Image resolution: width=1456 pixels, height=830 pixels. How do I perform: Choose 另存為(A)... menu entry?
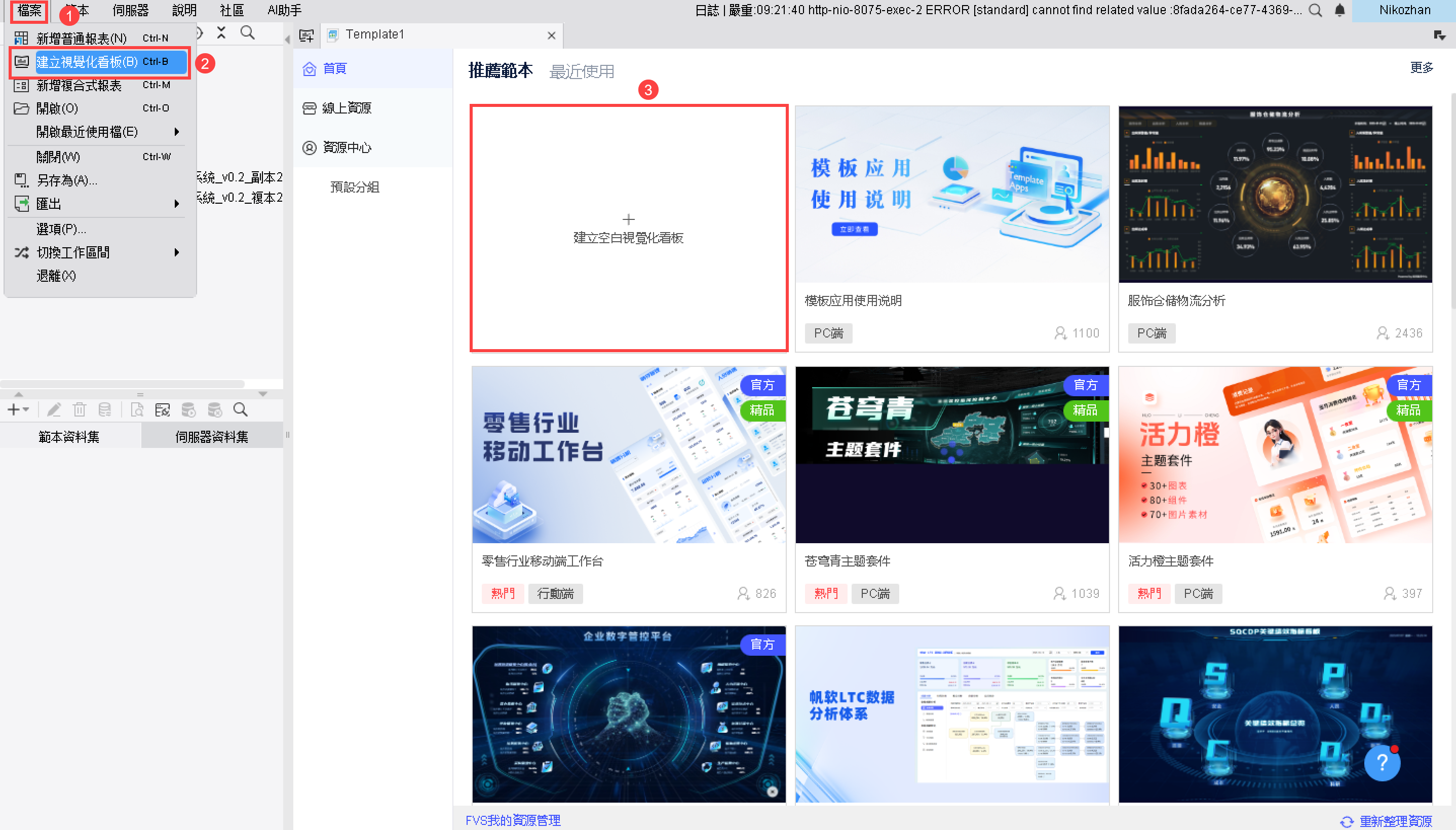pos(100,180)
